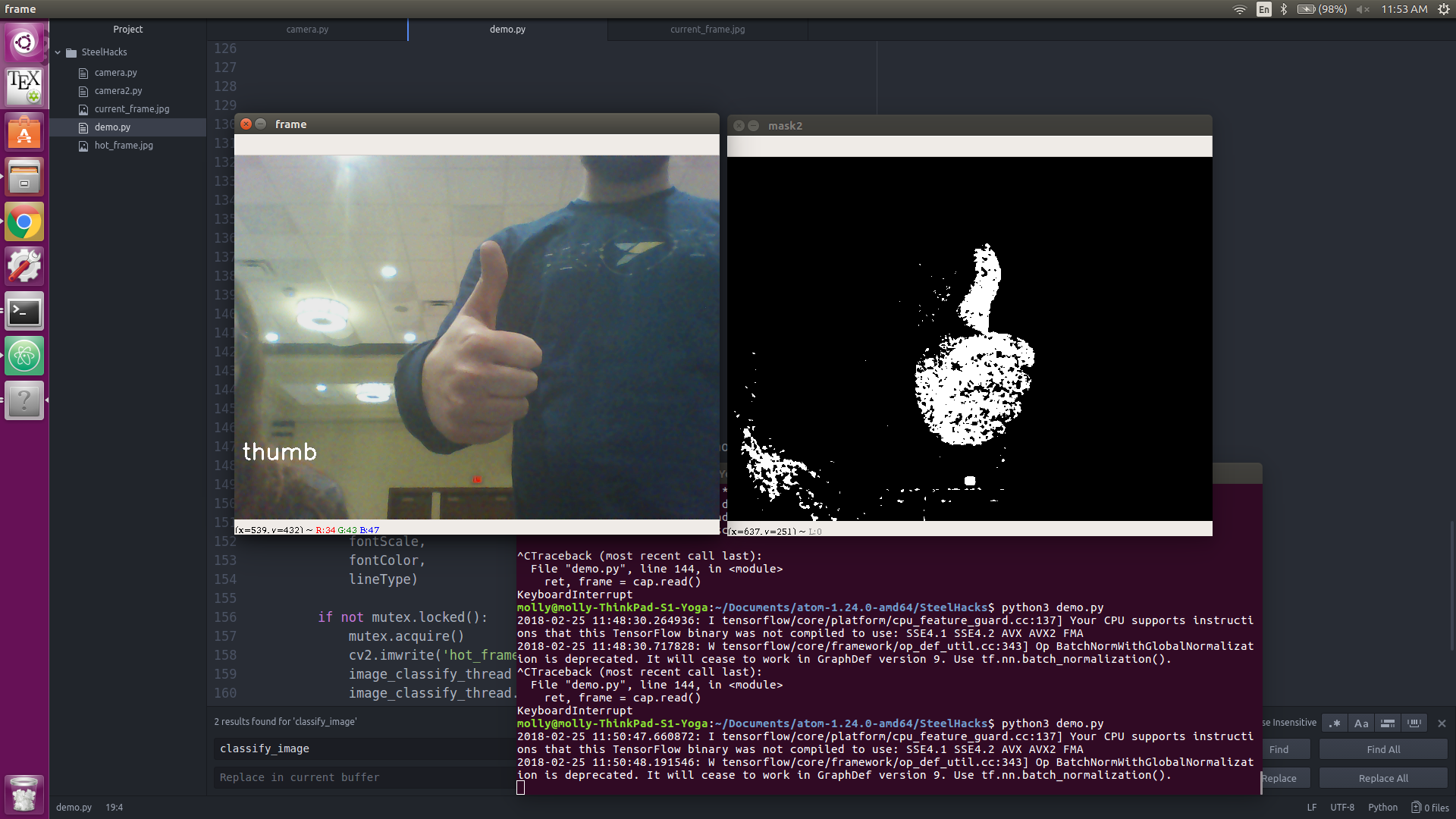Click the Find All button

click(x=1383, y=749)
